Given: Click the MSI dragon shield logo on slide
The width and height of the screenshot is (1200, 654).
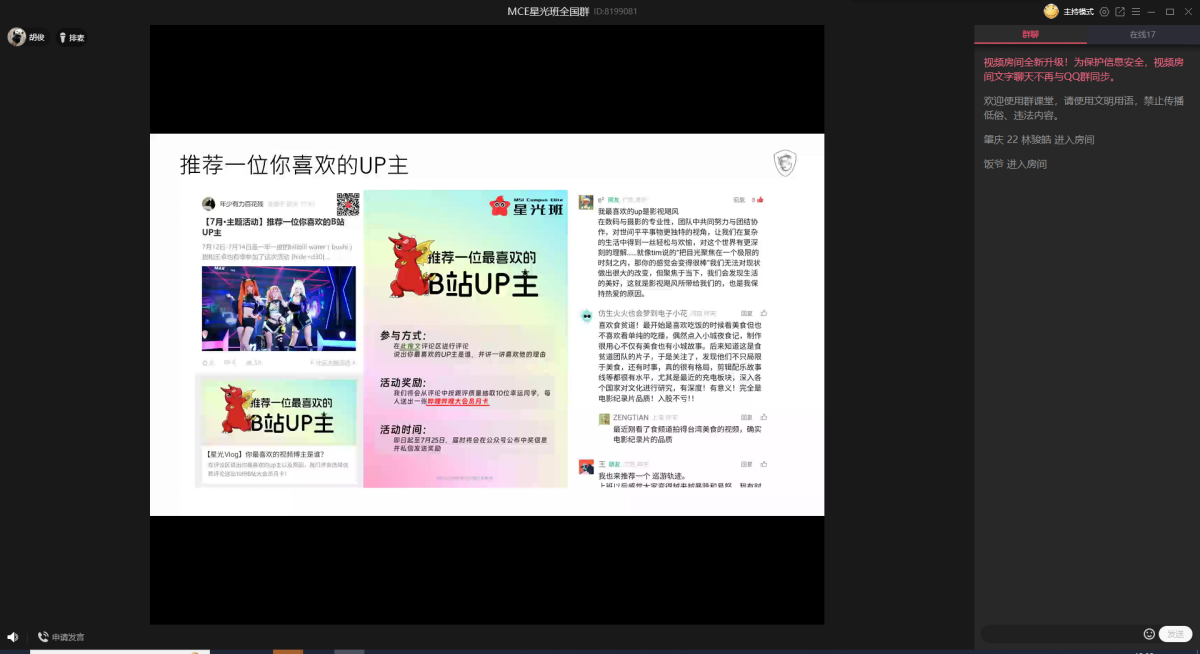Looking at the screenshot, I should click(x=785, y=164).
